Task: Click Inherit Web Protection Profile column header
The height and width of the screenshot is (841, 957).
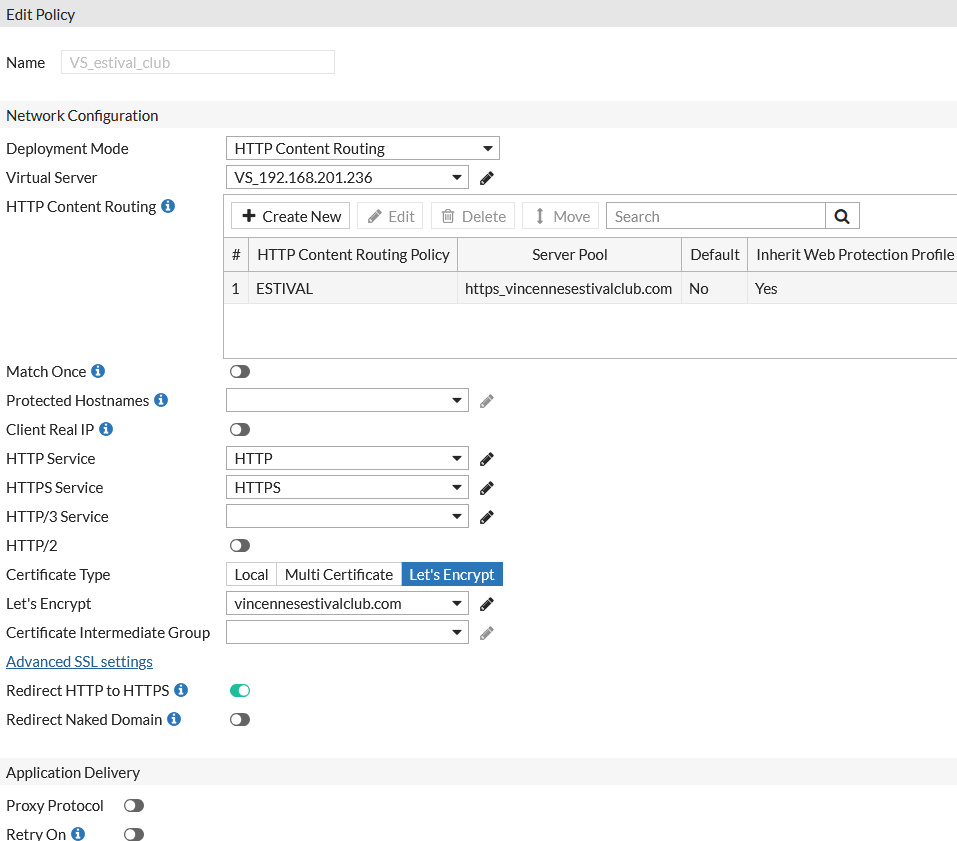Action: tap(854, 254)
